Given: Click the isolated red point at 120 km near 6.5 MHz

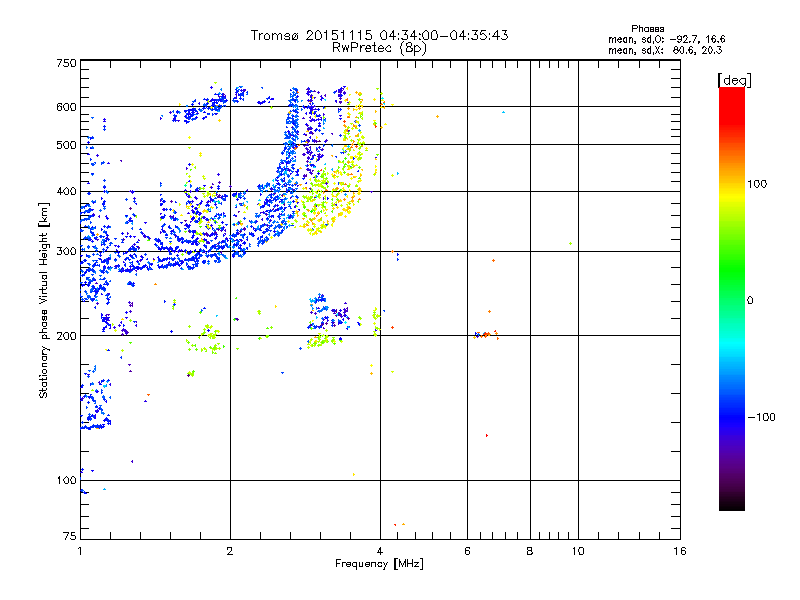Looking at the screenshot, I should (x=487, y=435).
